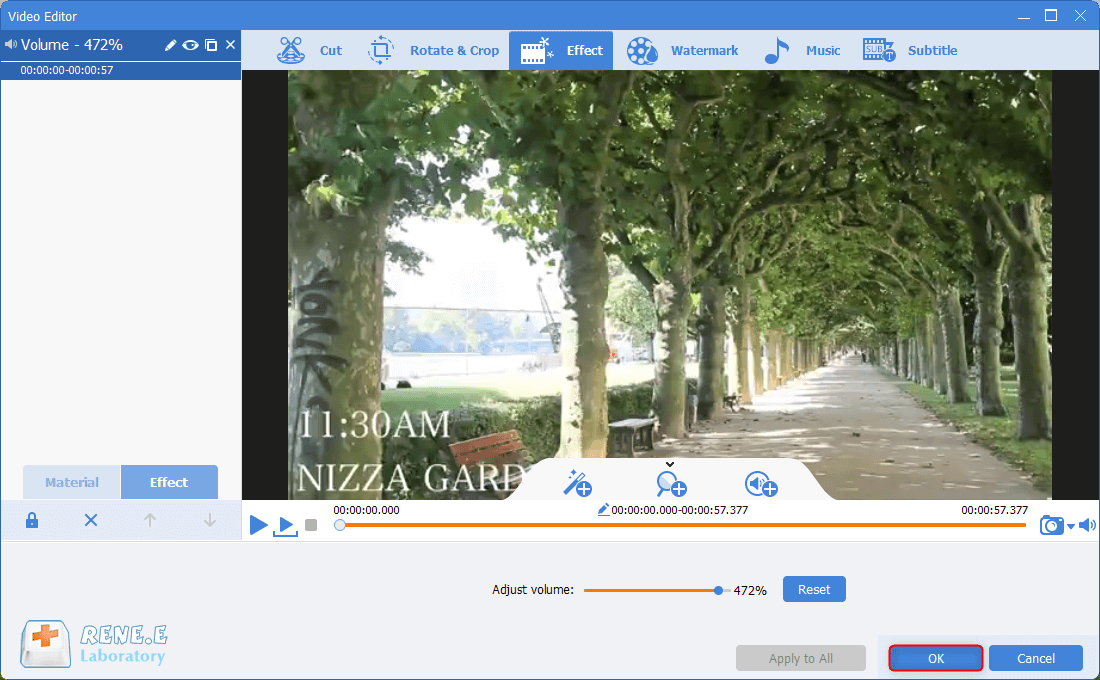Open the Subtitle tab
Screen dimensions: 1100x680
[x=909, y=51]
